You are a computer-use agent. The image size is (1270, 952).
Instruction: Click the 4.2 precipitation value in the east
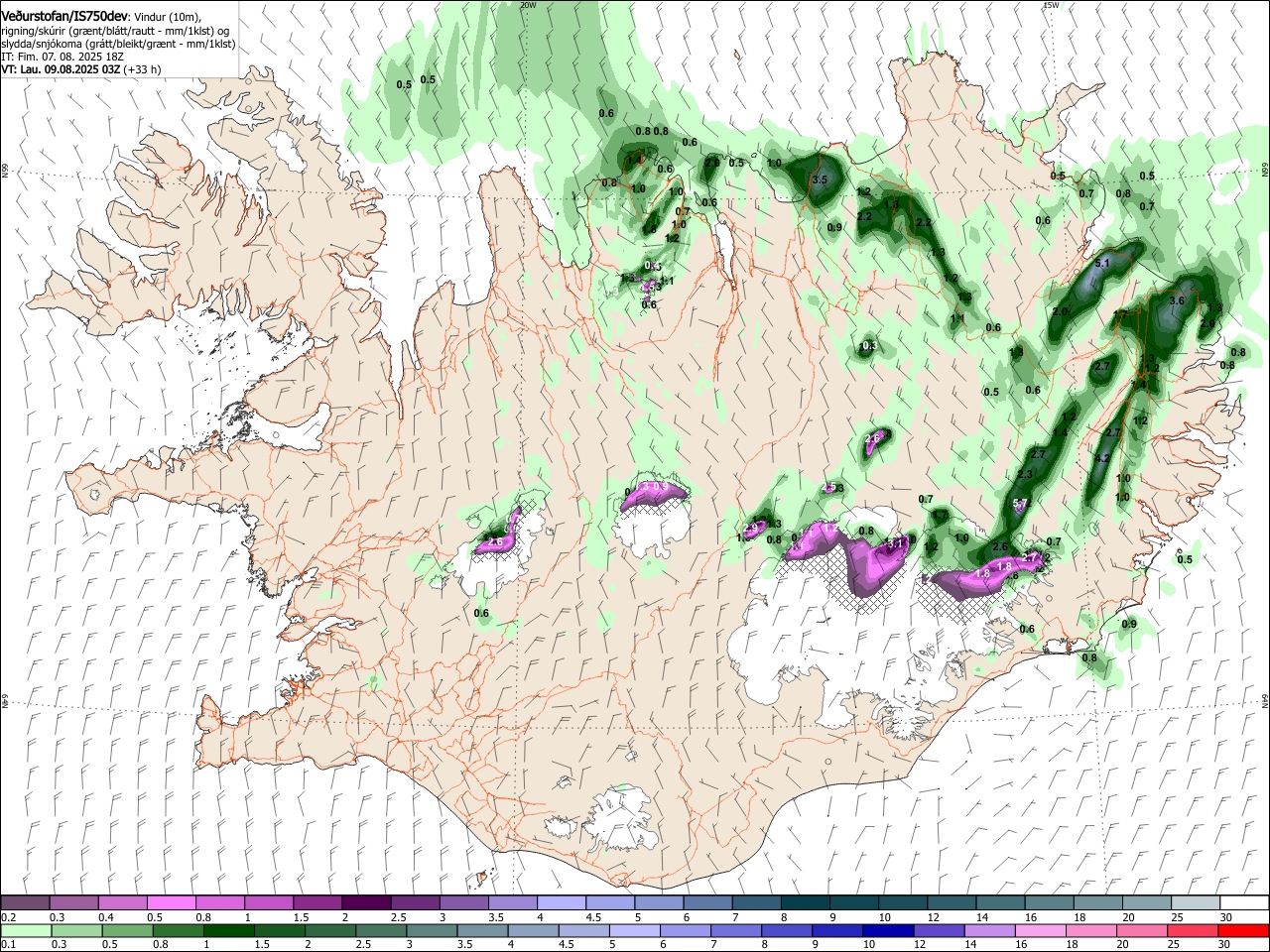click(1101, 459)
